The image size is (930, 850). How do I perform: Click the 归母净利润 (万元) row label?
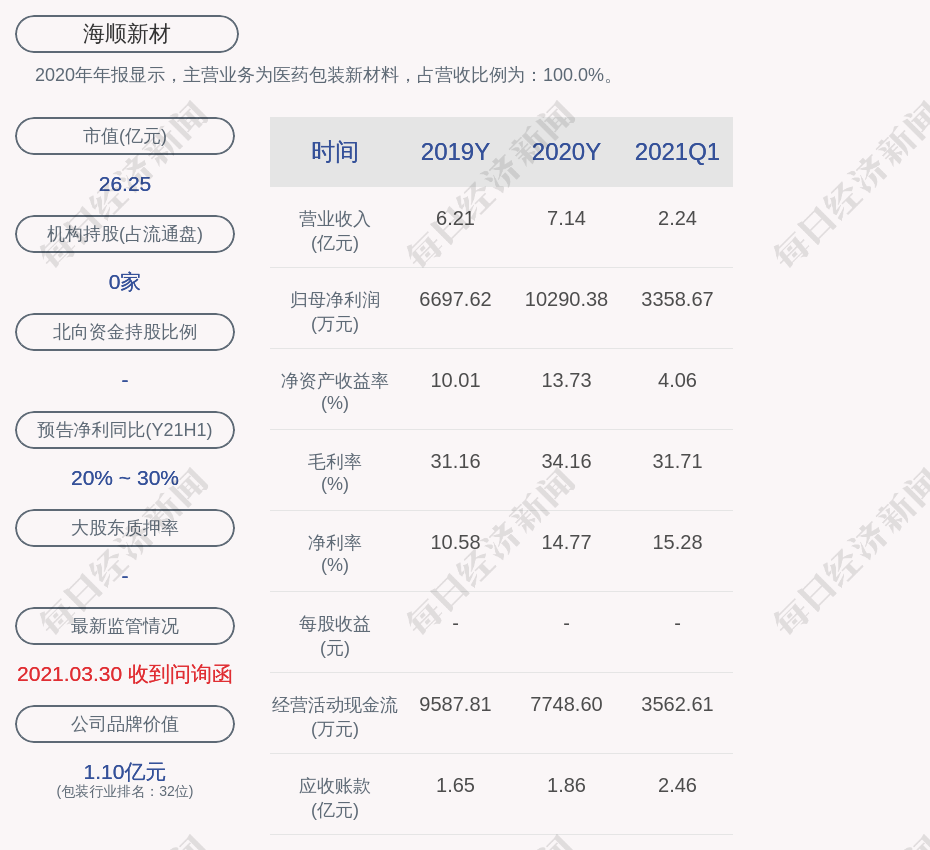335,312
